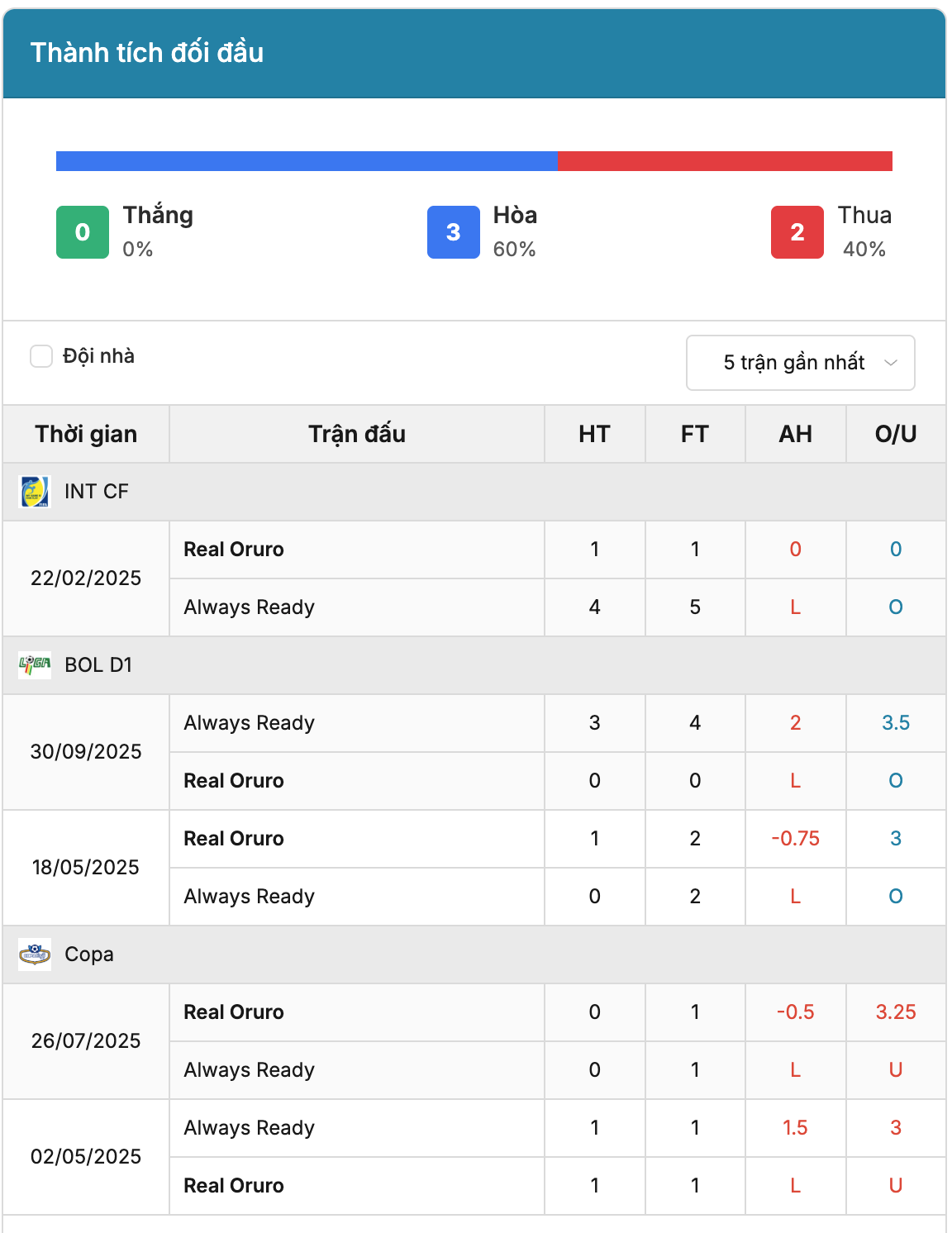Image resolution: width=952 pixels, height=1233 pixels.
Task: Click the Copa competition logo icon
Action: 35,955
